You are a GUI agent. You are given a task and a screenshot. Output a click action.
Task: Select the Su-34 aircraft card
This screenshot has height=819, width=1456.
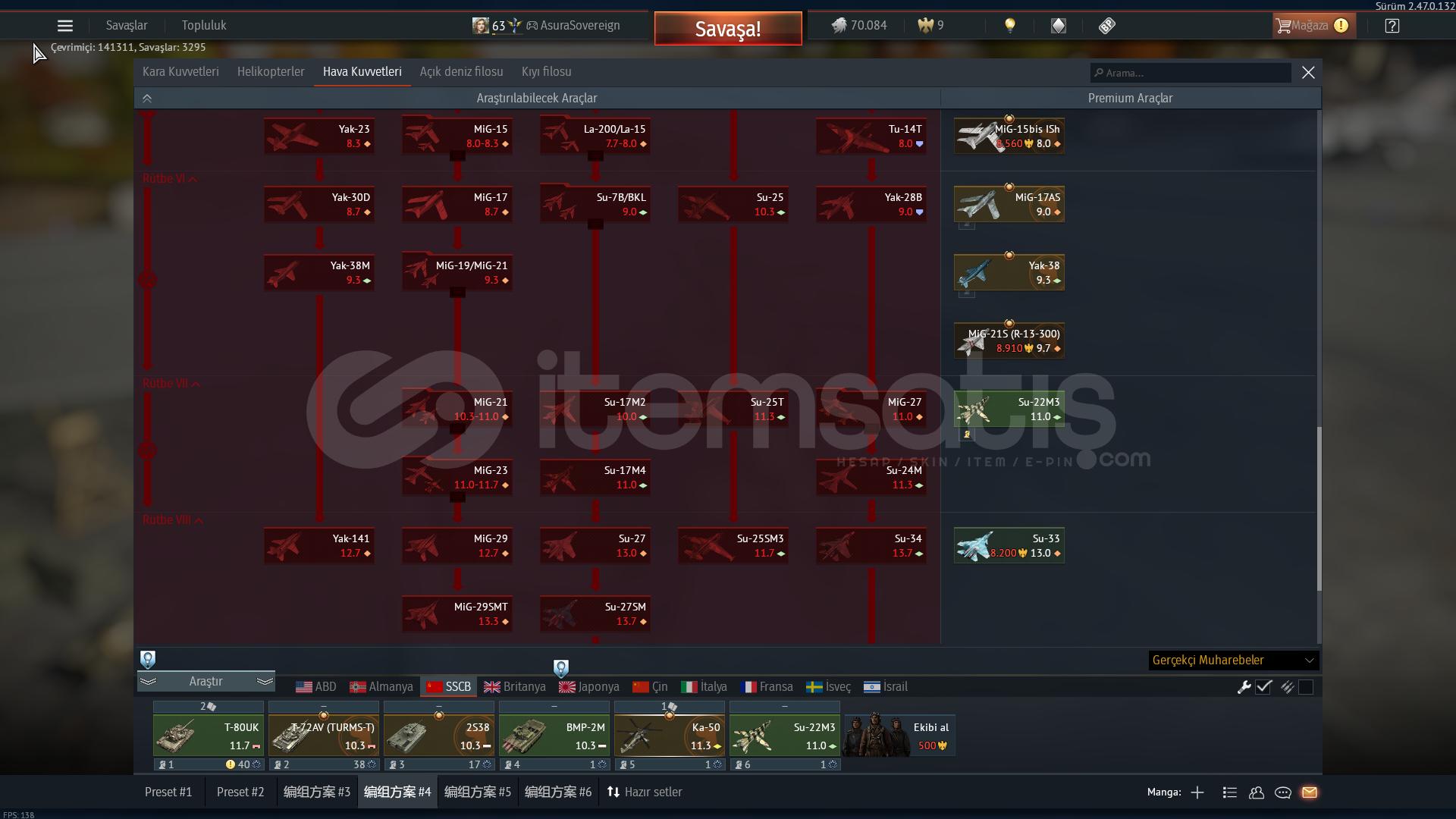871,546
